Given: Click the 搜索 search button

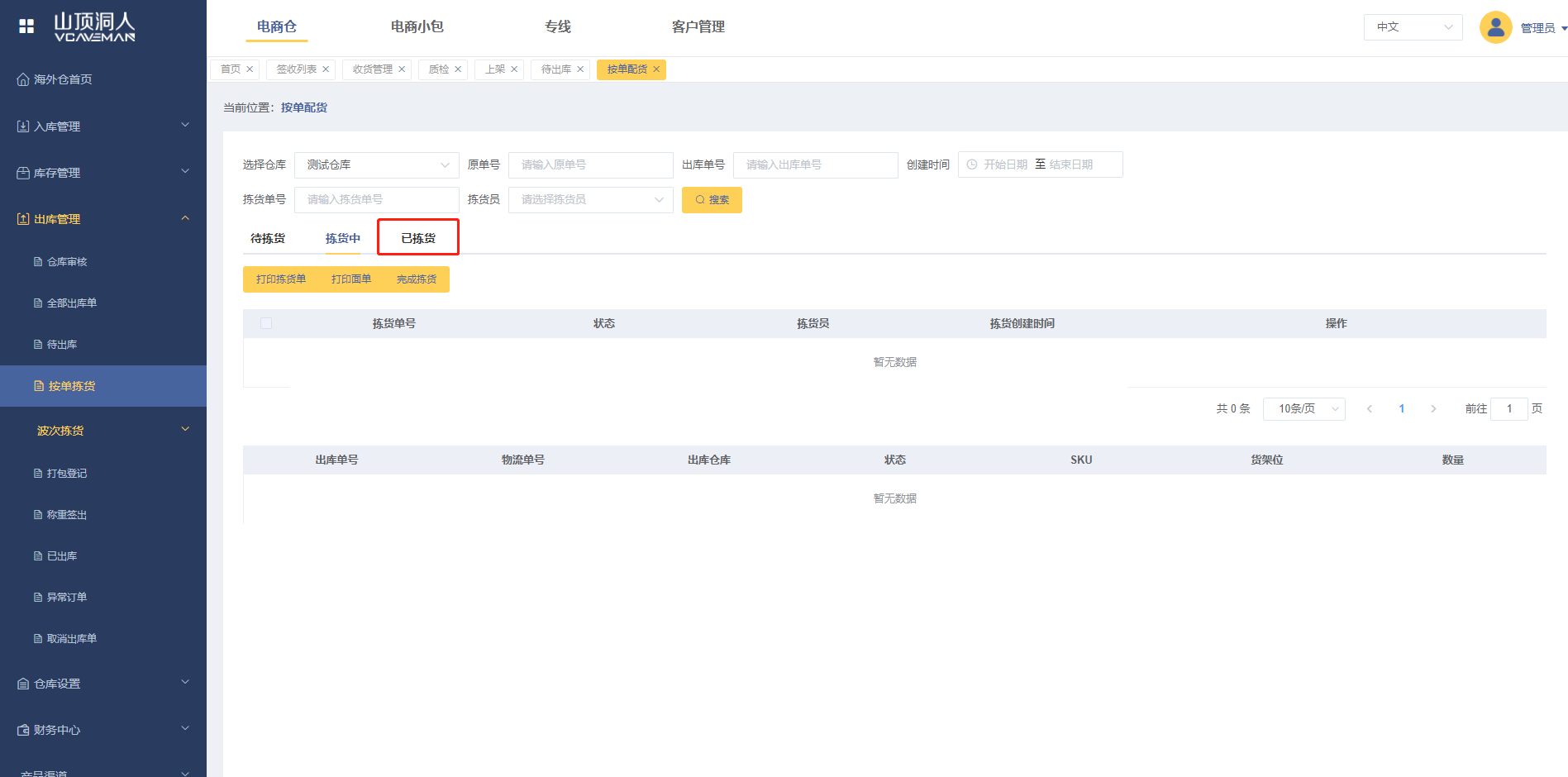Looking at the screenshot, I should tap(712, 200).
